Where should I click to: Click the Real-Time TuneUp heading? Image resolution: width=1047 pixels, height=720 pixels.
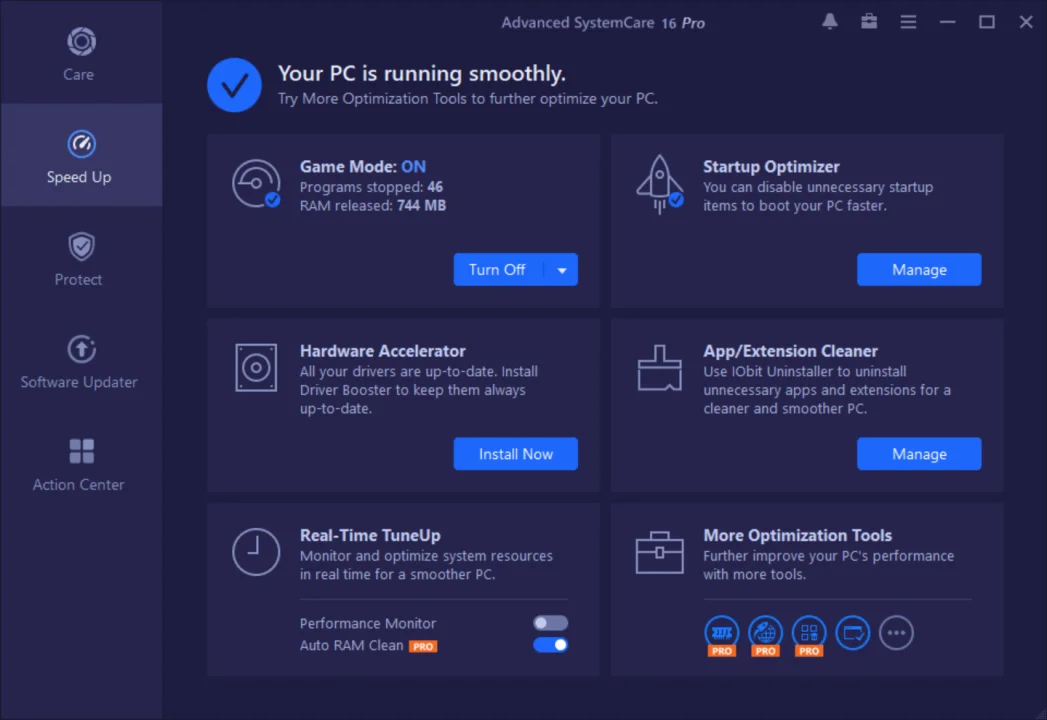click(x=370, y=535)
